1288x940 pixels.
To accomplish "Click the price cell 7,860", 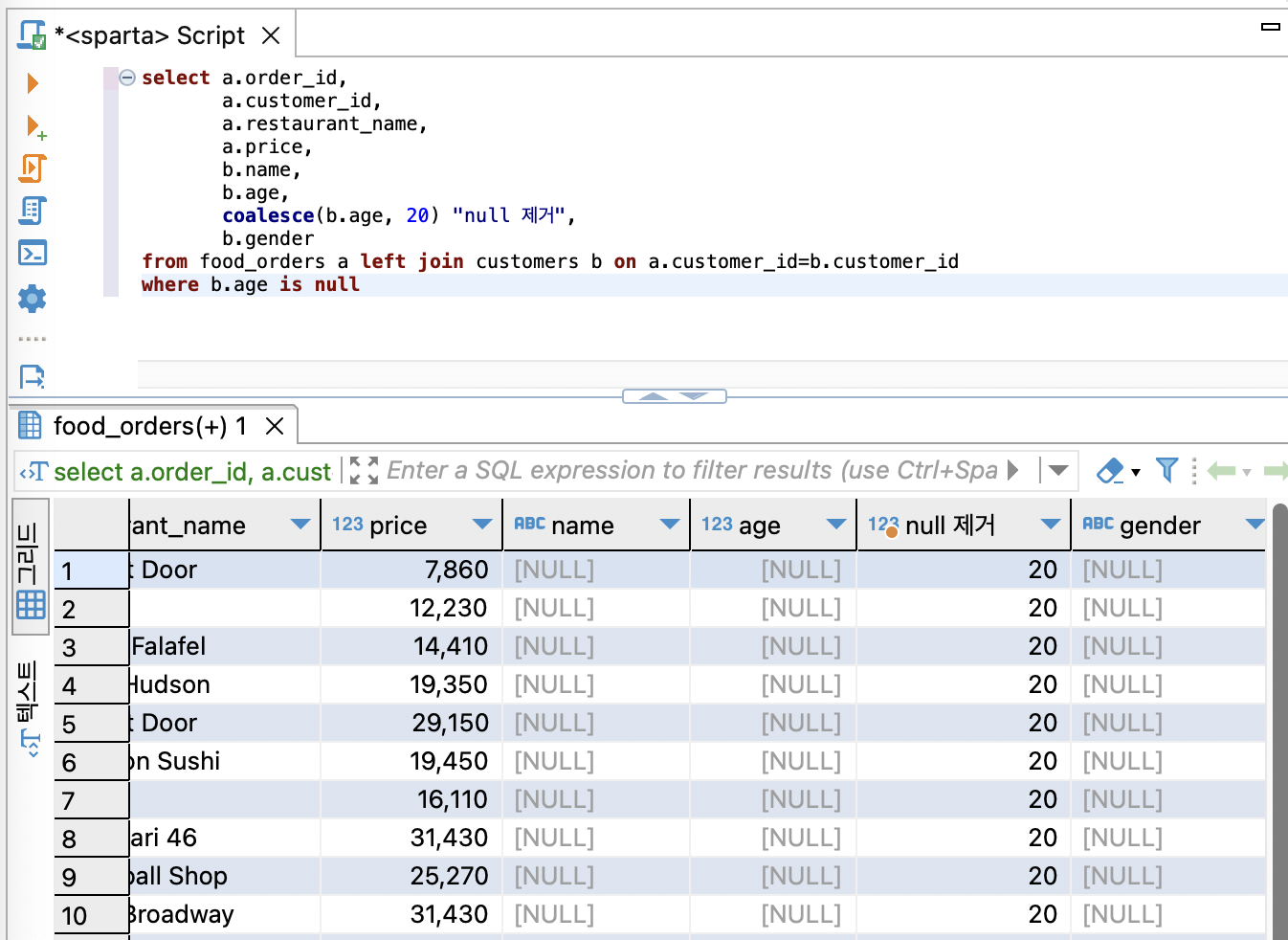I will [411, 570].
